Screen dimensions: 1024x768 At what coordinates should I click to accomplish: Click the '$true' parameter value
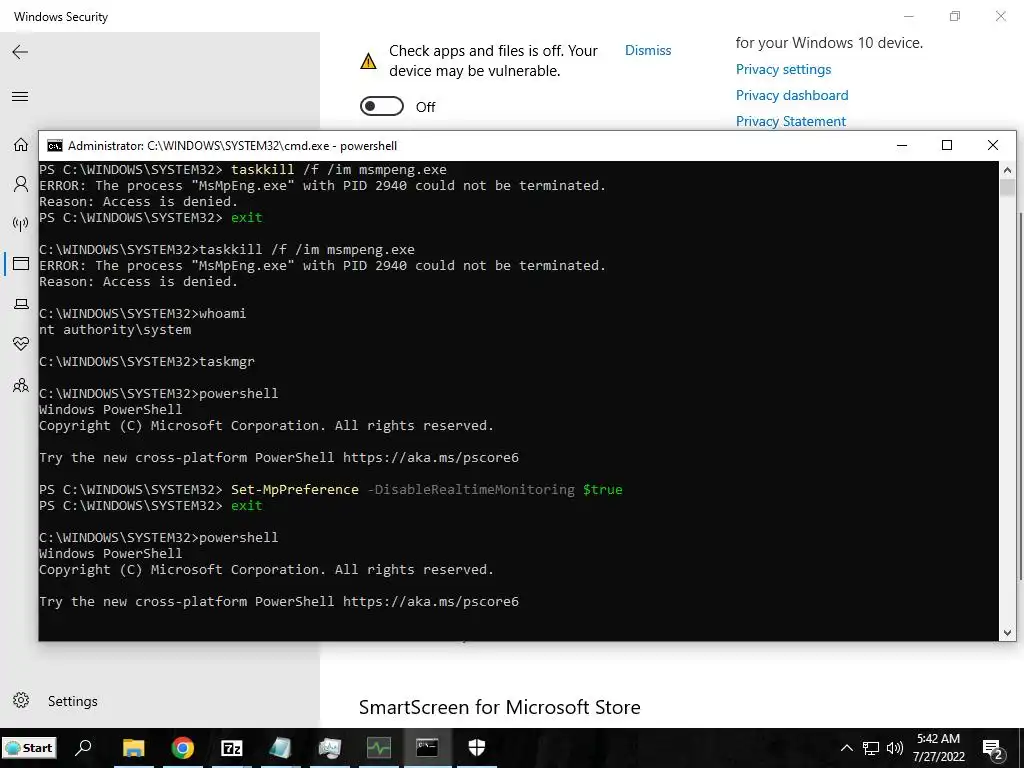(x=603, y=490)
